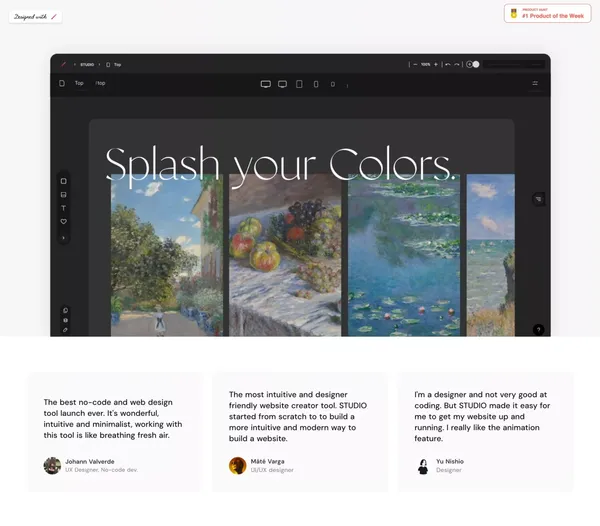Select the small desktop breakpoint icon
This screenshot has width=600, height=526.
(282, 84)
